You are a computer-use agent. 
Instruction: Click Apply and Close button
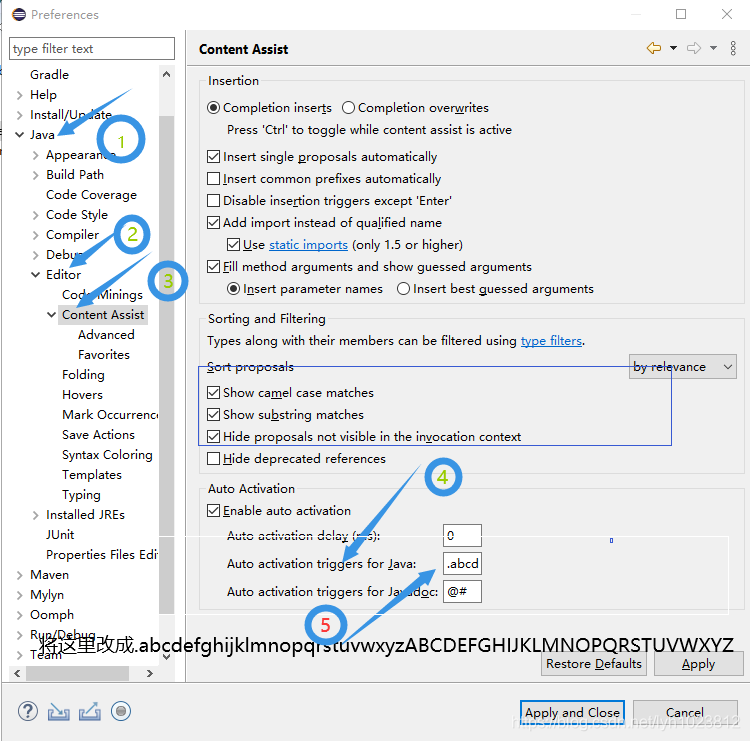[572, 713]
